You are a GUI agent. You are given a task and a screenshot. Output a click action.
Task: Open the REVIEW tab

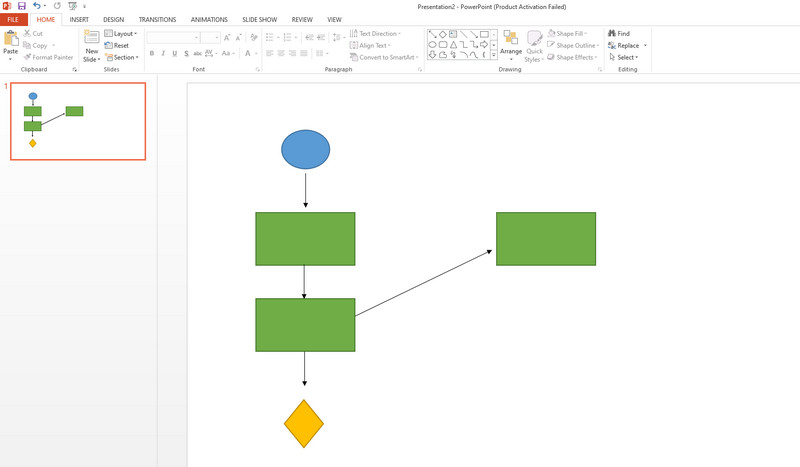point(302,19)
